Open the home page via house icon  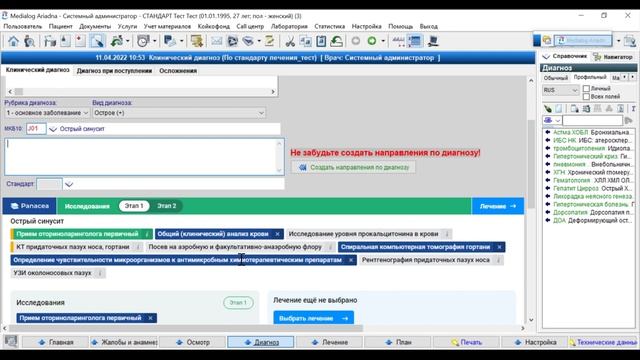(x=13, y=41)
